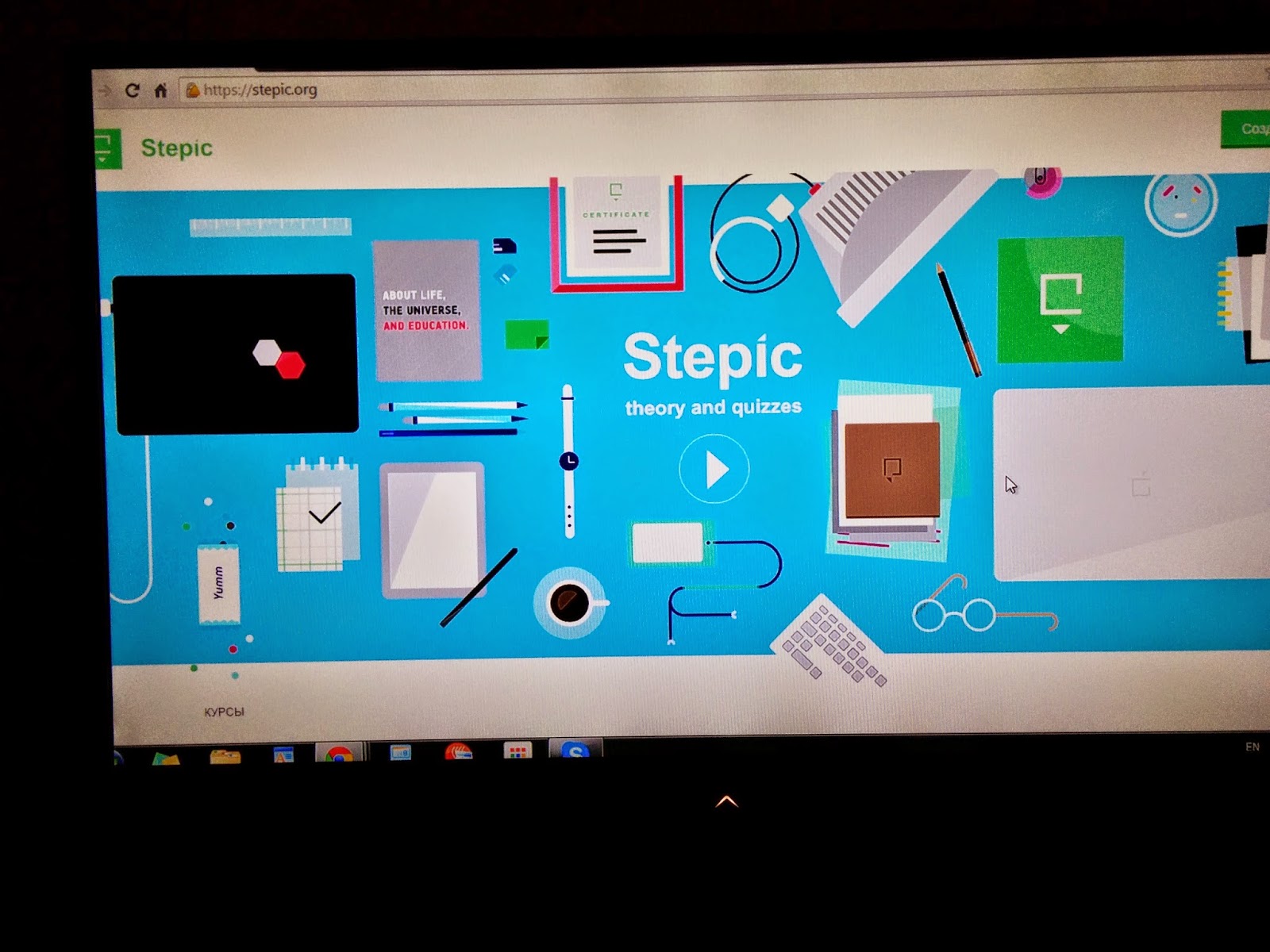Click the КУРСЫ heading

click(x=224, y=712)
